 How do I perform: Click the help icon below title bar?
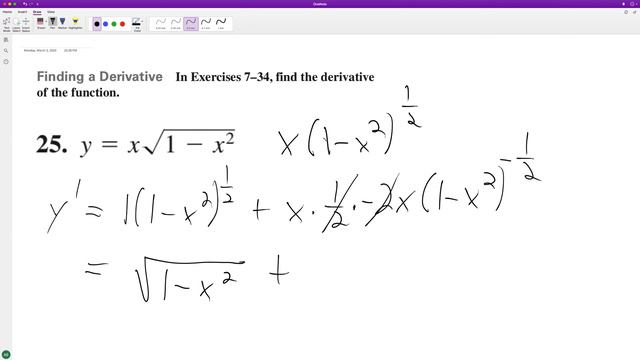[626, 12]
